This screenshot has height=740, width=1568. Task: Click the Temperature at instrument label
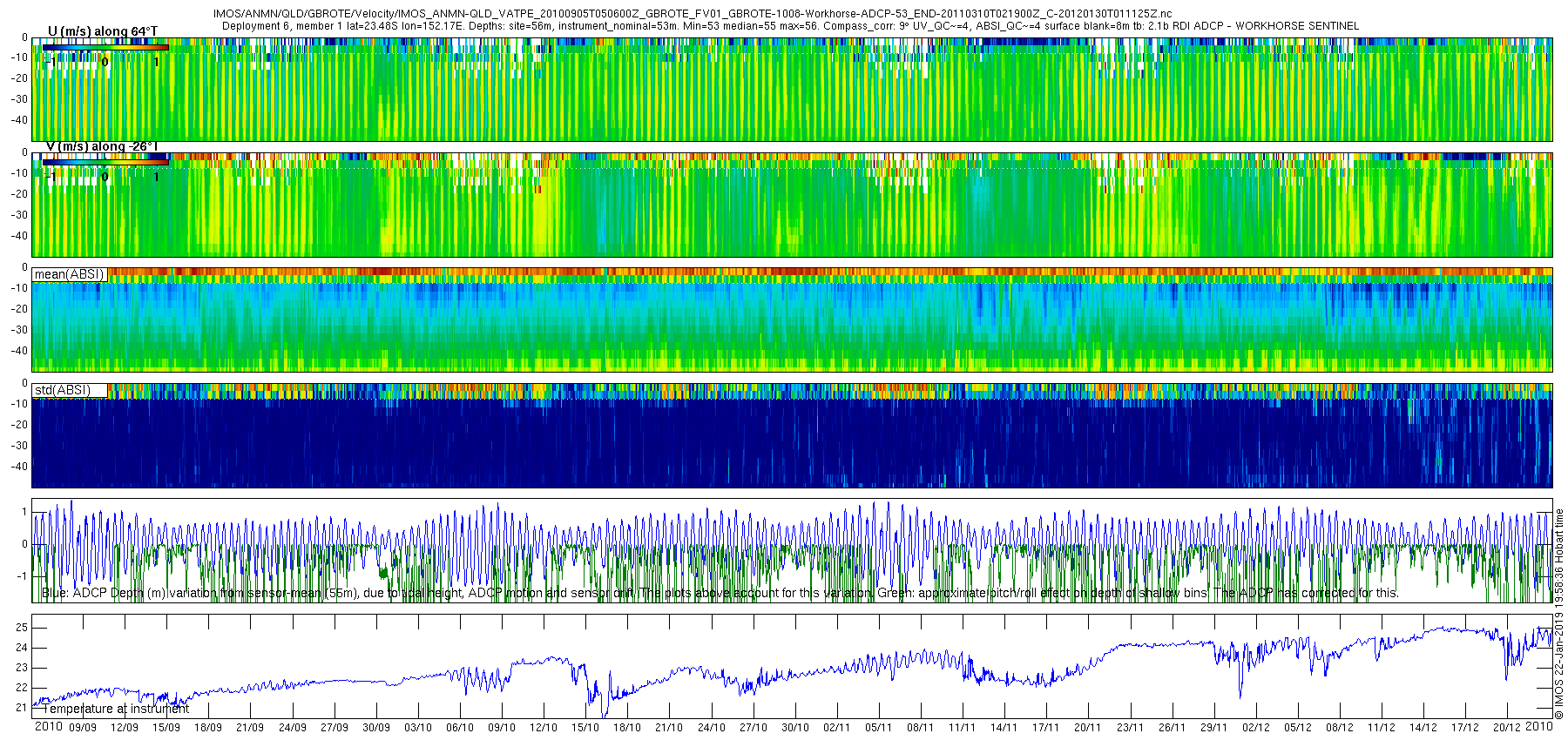click(116, 709)
